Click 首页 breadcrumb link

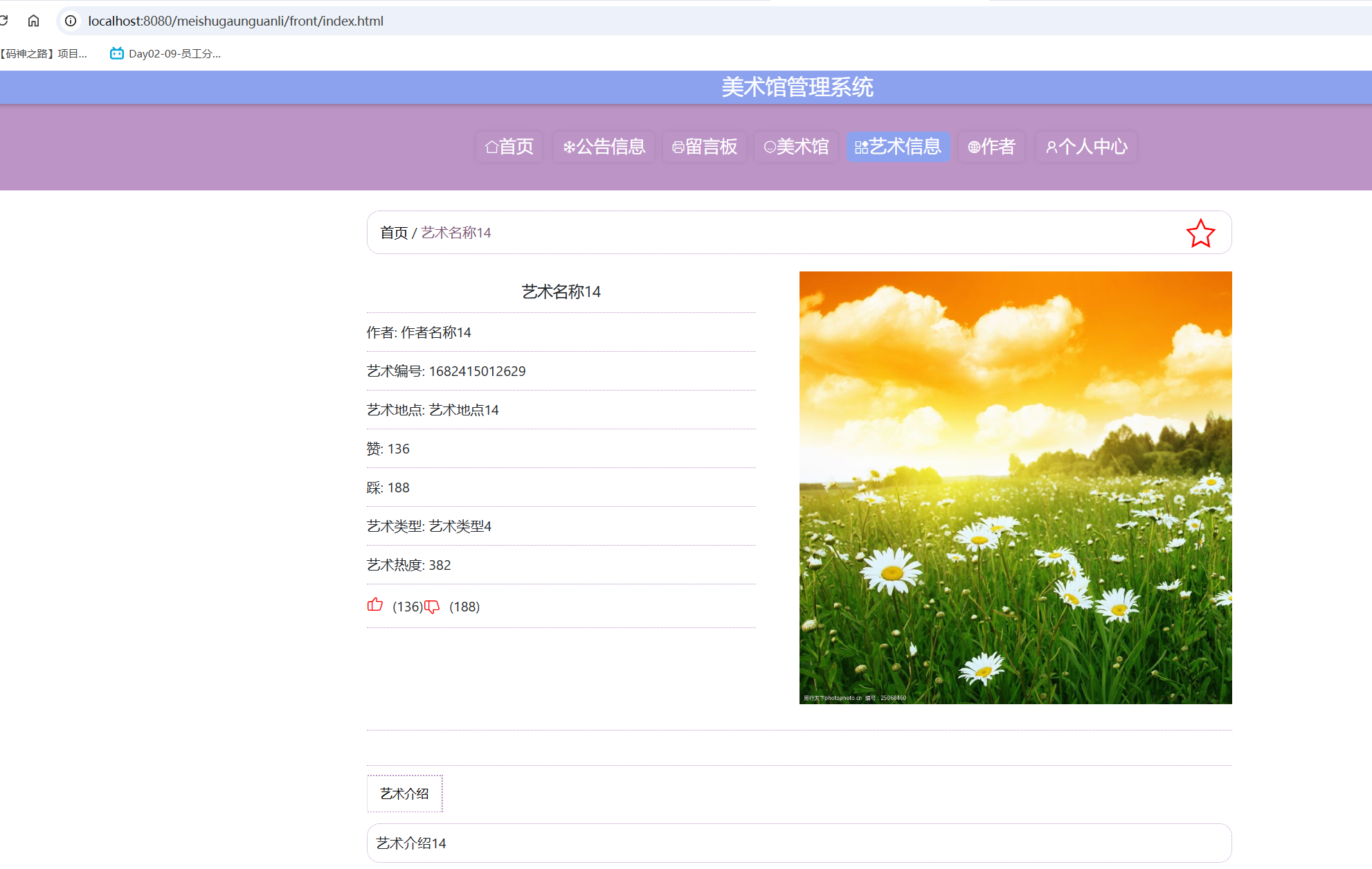(394, 233)
